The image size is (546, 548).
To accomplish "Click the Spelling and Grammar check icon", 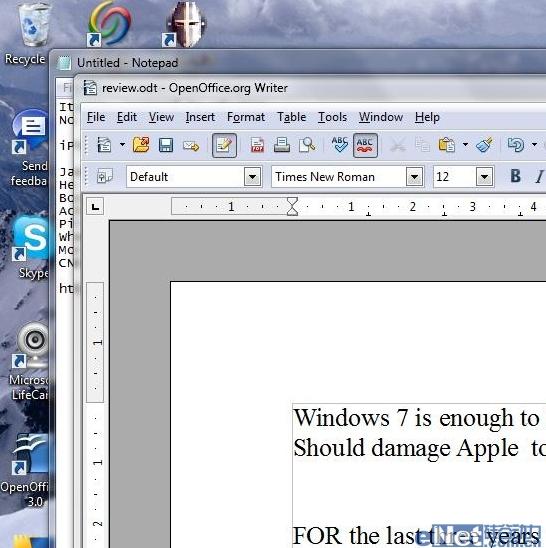I will 339,145.
